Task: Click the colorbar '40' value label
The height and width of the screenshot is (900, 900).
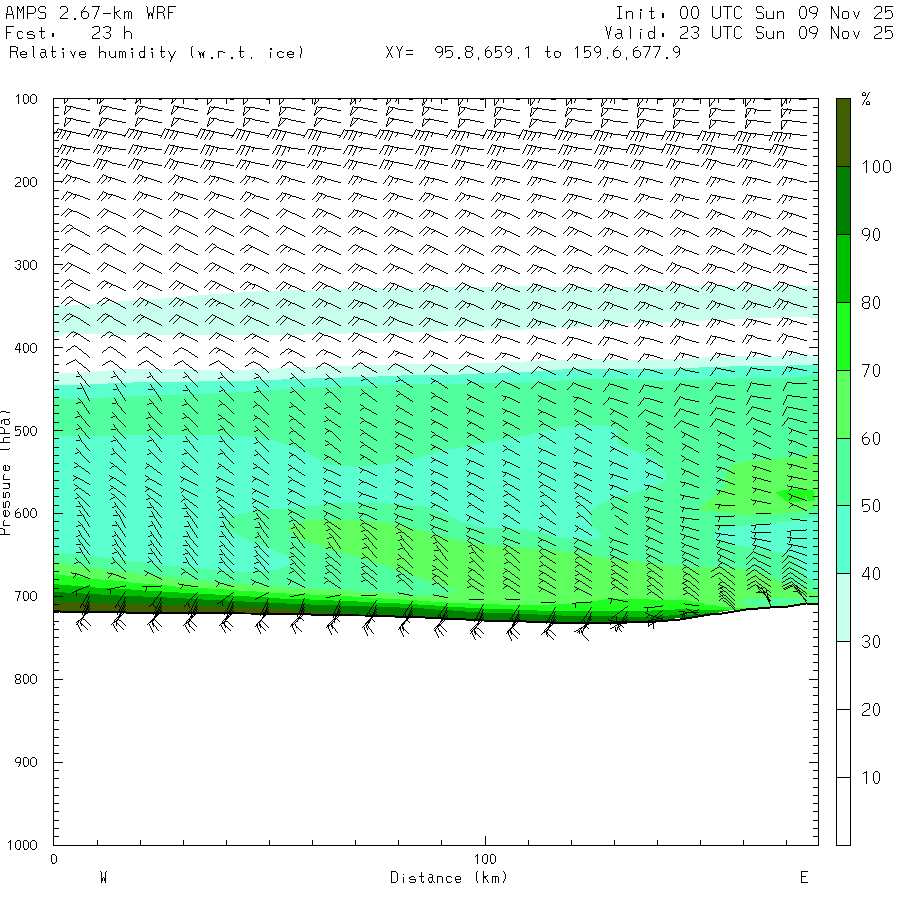Action: pos(871,574)
